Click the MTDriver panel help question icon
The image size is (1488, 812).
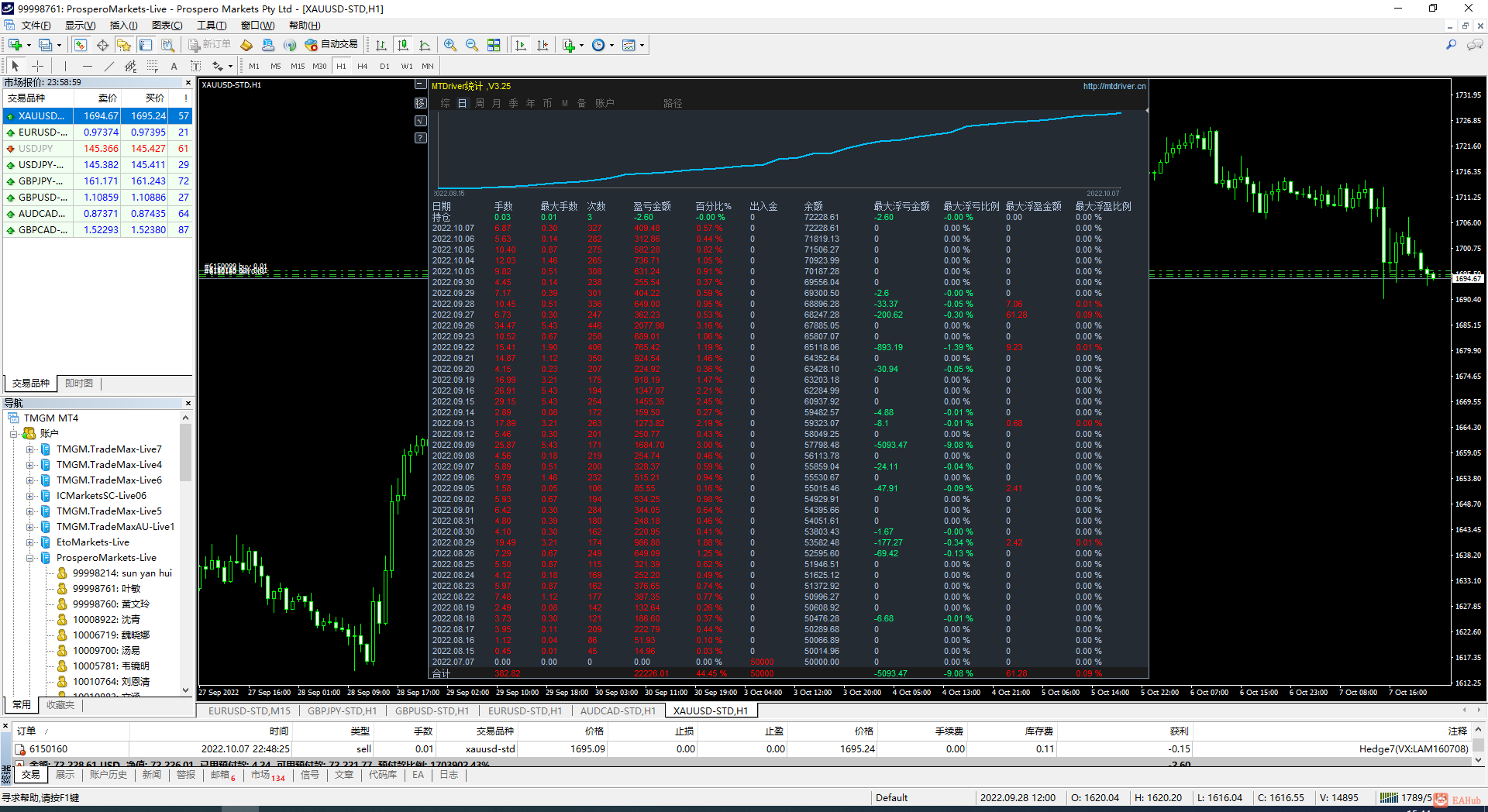click(420, 138)
